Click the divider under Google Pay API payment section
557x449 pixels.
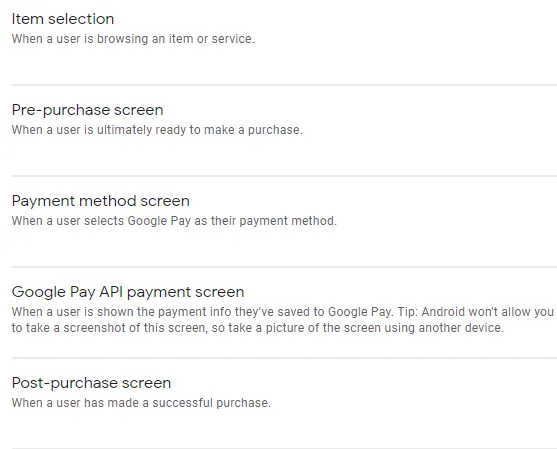(x=284, y=358)
